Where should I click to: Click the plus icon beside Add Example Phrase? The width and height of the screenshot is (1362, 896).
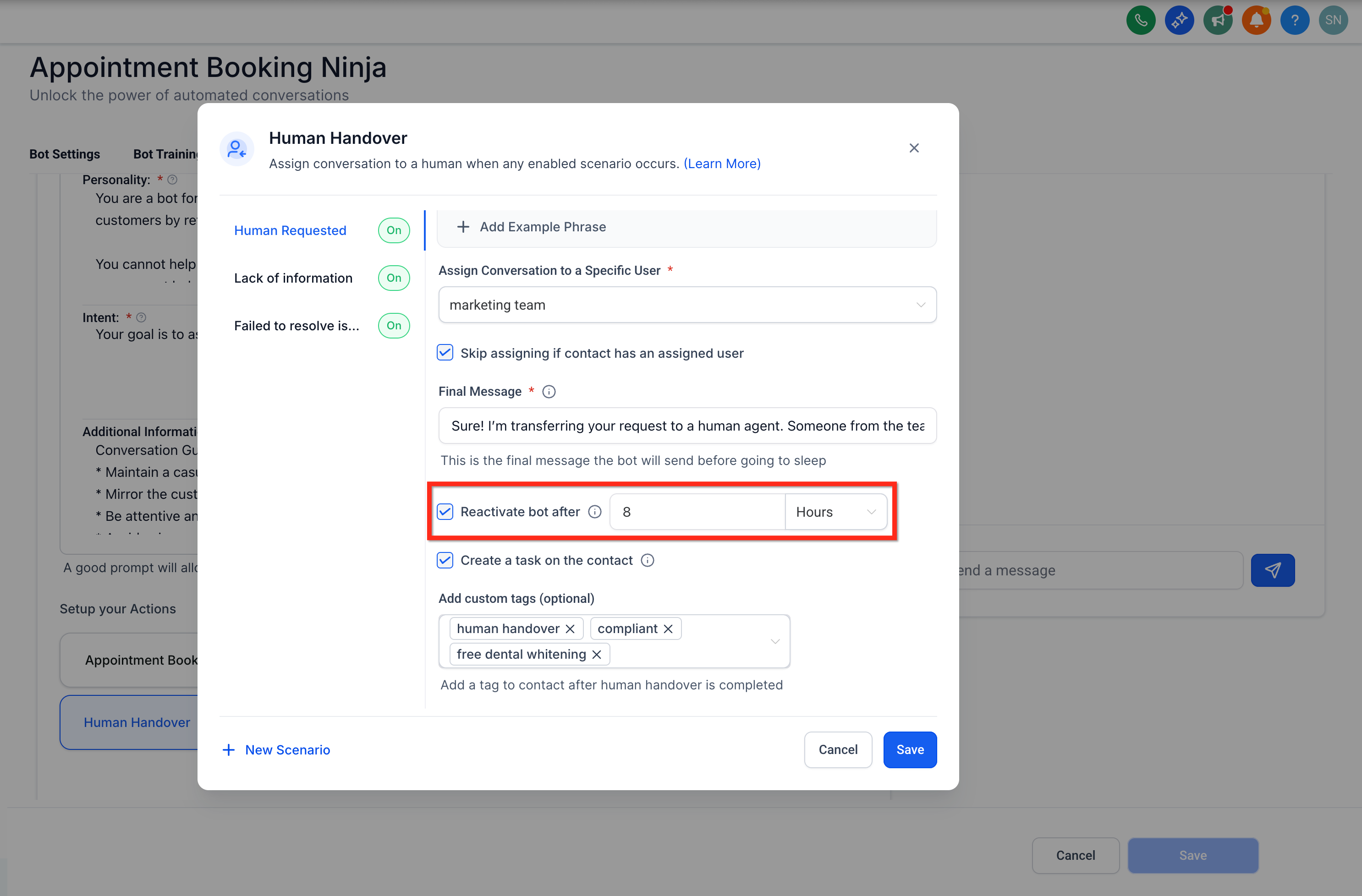(463, 227)
